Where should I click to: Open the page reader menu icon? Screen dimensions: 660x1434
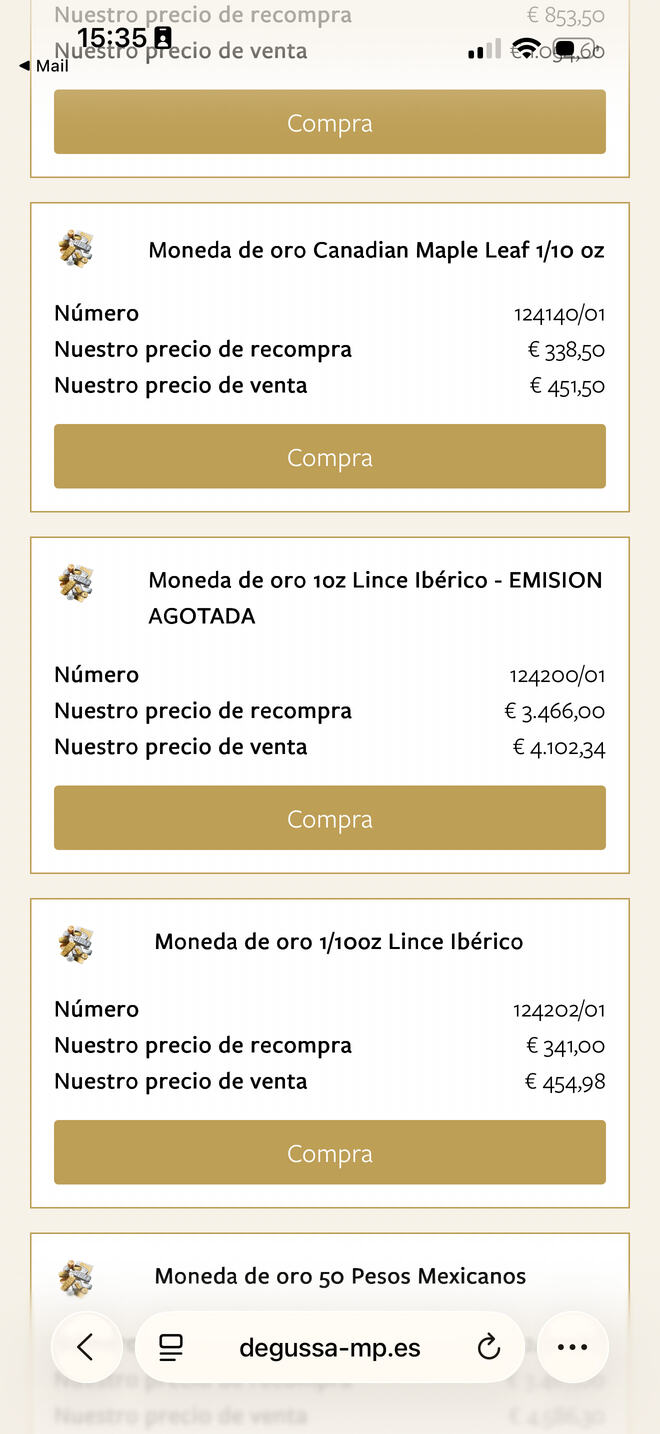tap(171, 1347)
